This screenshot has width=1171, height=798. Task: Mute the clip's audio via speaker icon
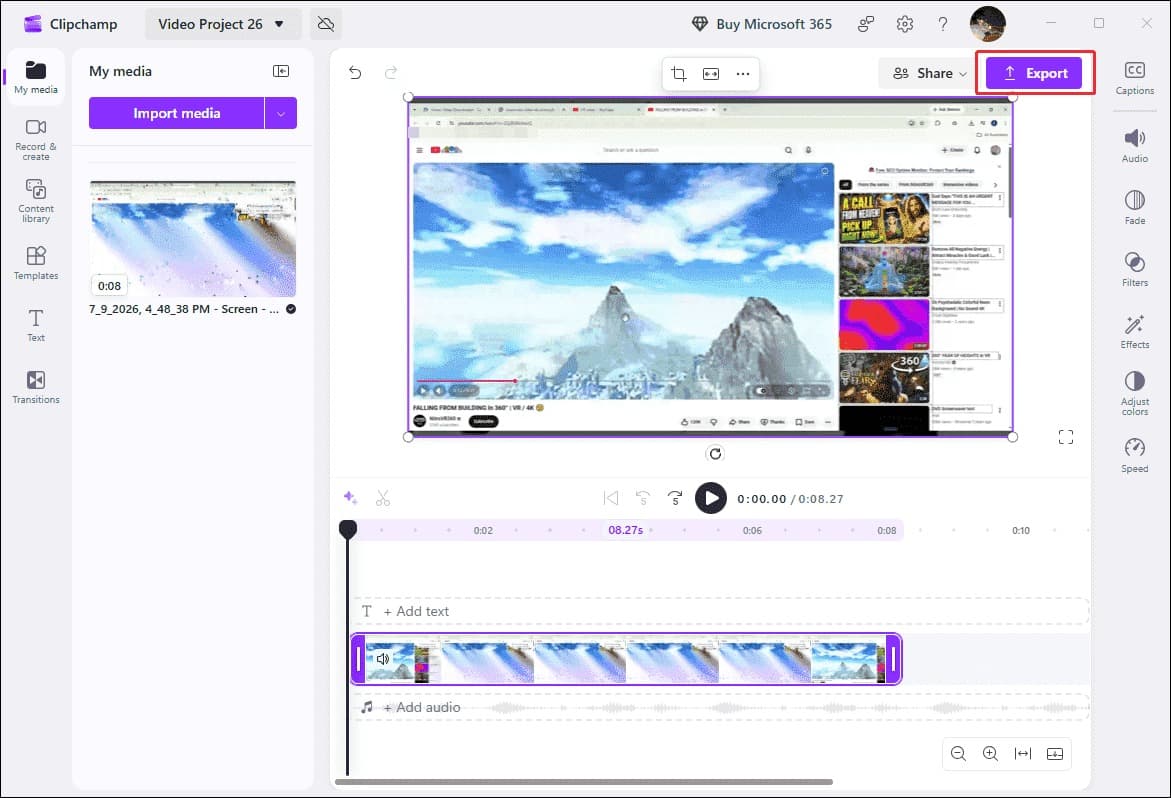tap(382, 659)
